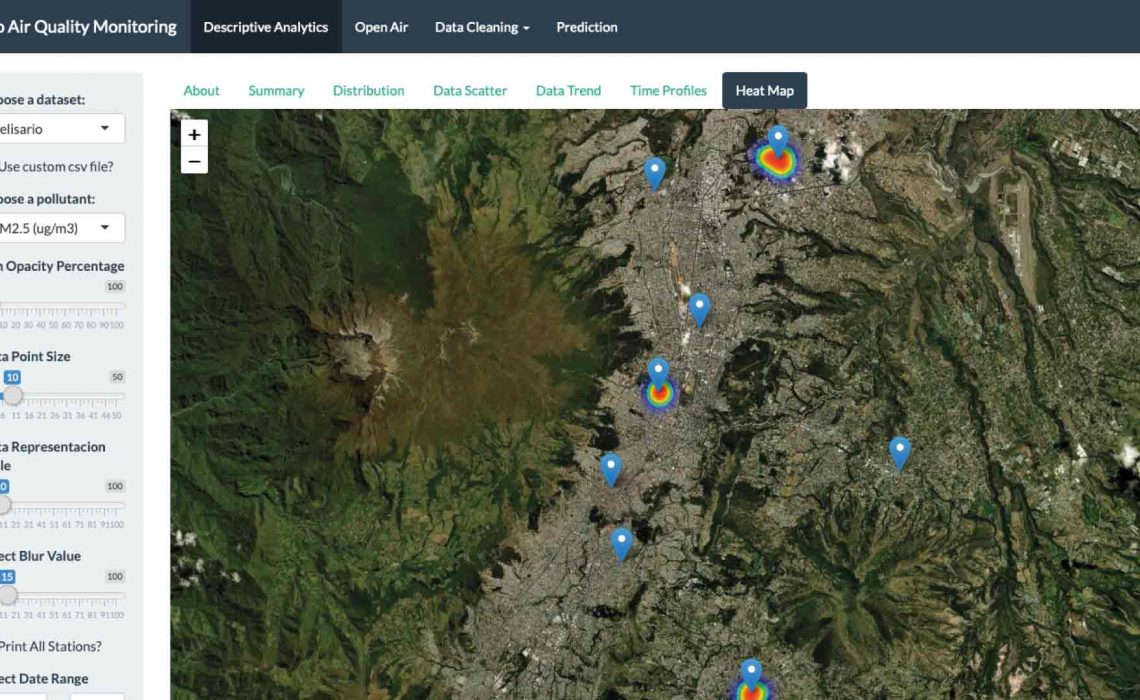The image size is (1140, 700).
Task: Open the Prediction page
Action: 587,27
